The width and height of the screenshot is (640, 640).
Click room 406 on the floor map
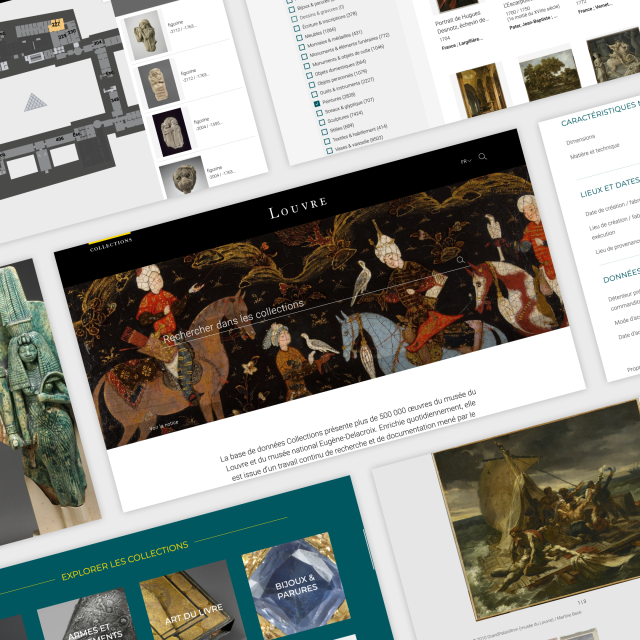60,139
